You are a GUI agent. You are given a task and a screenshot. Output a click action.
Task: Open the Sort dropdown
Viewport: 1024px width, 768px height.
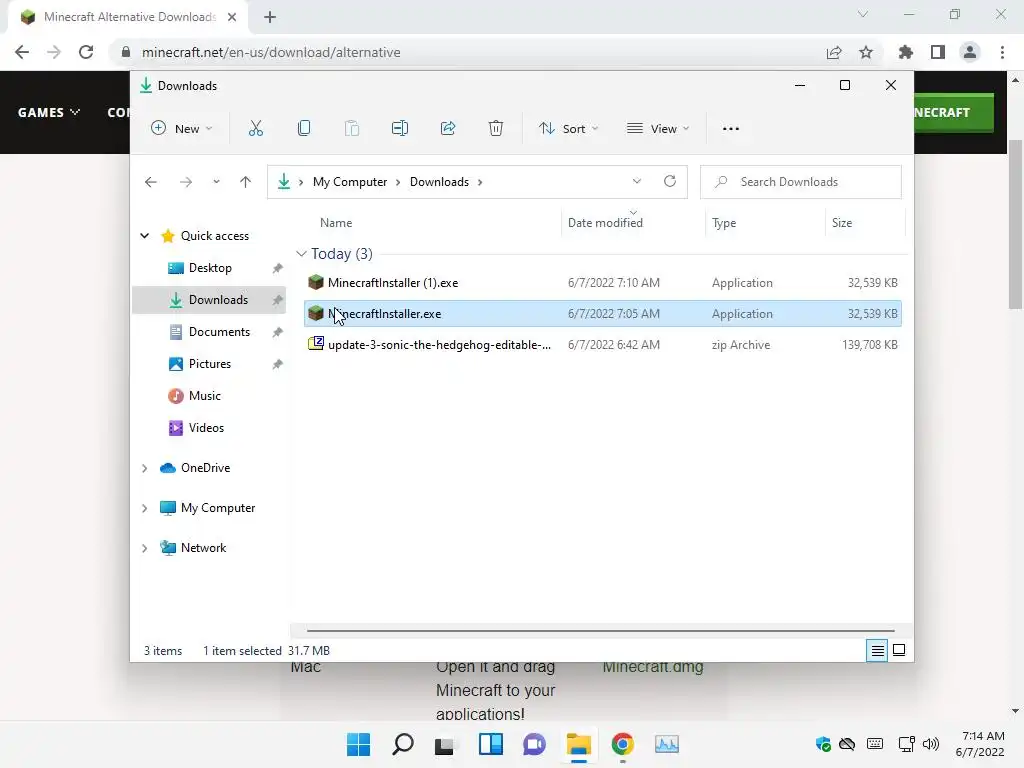point(568,129)
